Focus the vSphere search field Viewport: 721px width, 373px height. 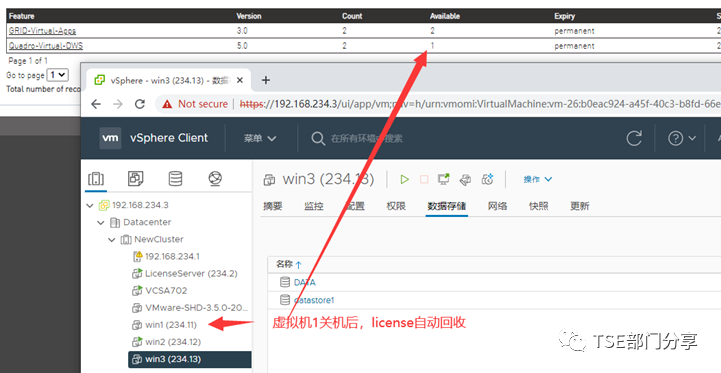pos(366,138)
